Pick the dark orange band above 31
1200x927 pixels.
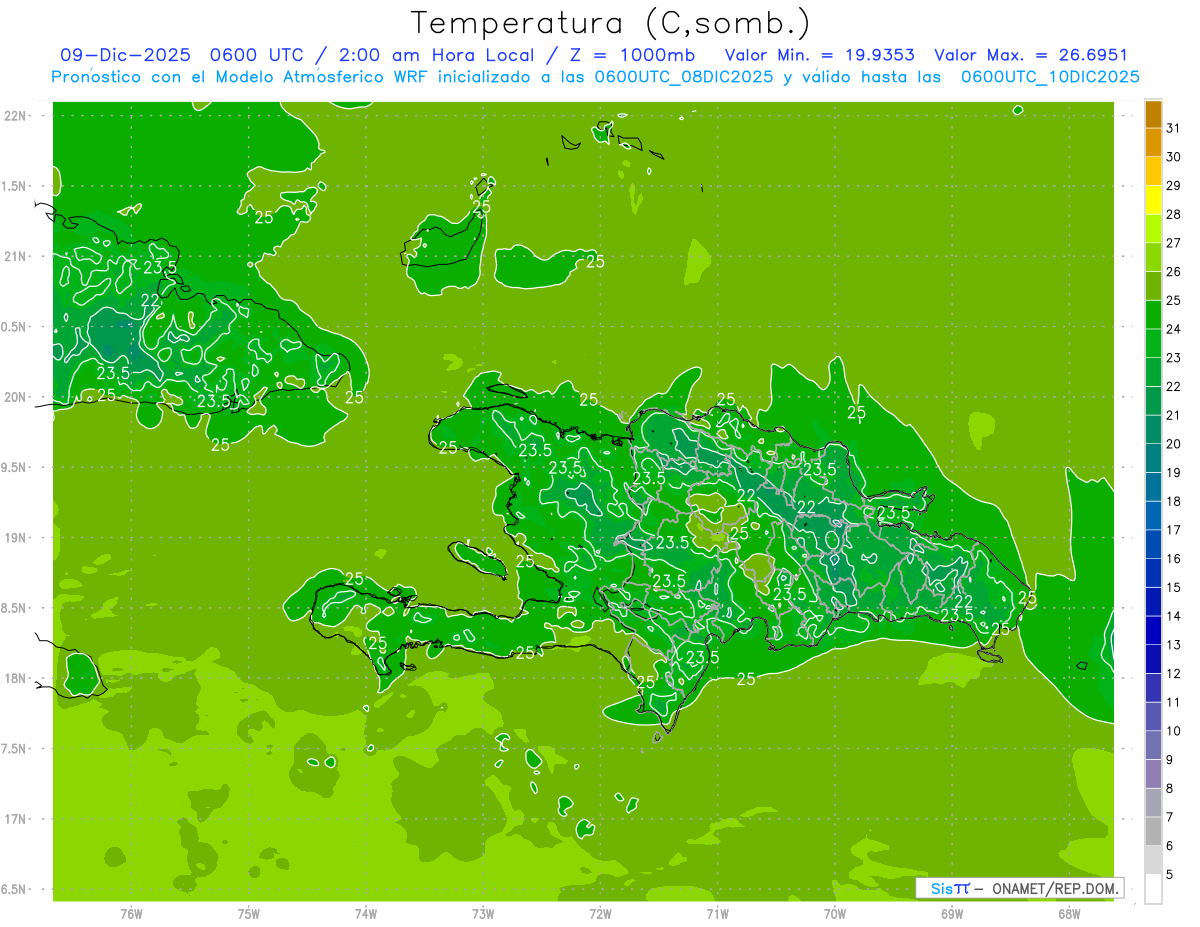1153,114
